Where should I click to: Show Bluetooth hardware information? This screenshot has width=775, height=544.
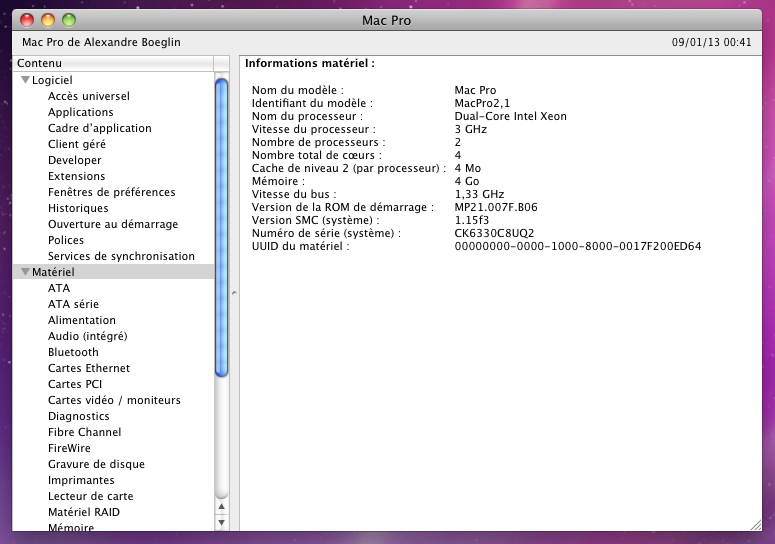pyautogui.click(x=73, y=352)
